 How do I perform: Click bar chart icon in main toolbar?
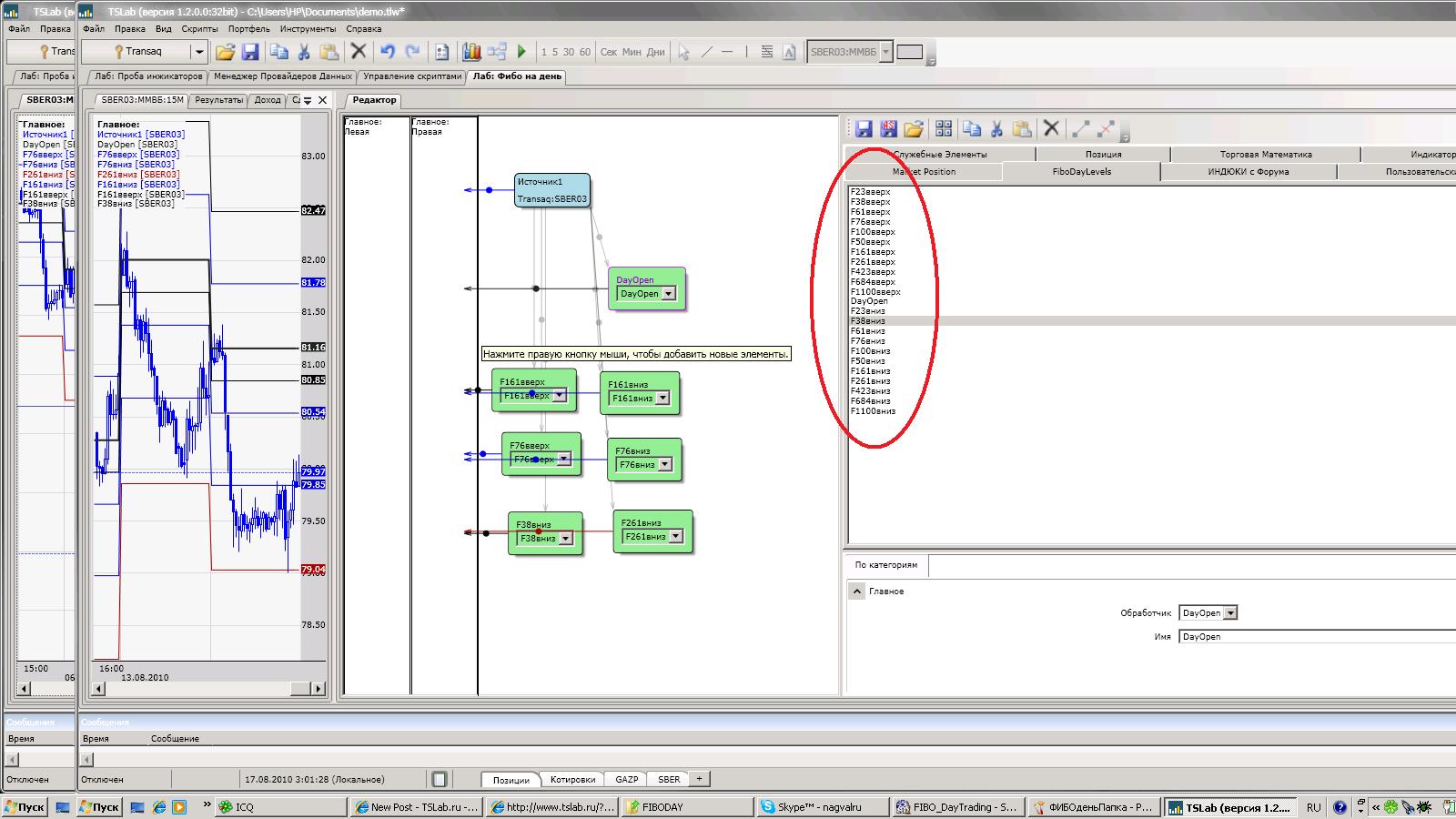click(x=471, y=52)
